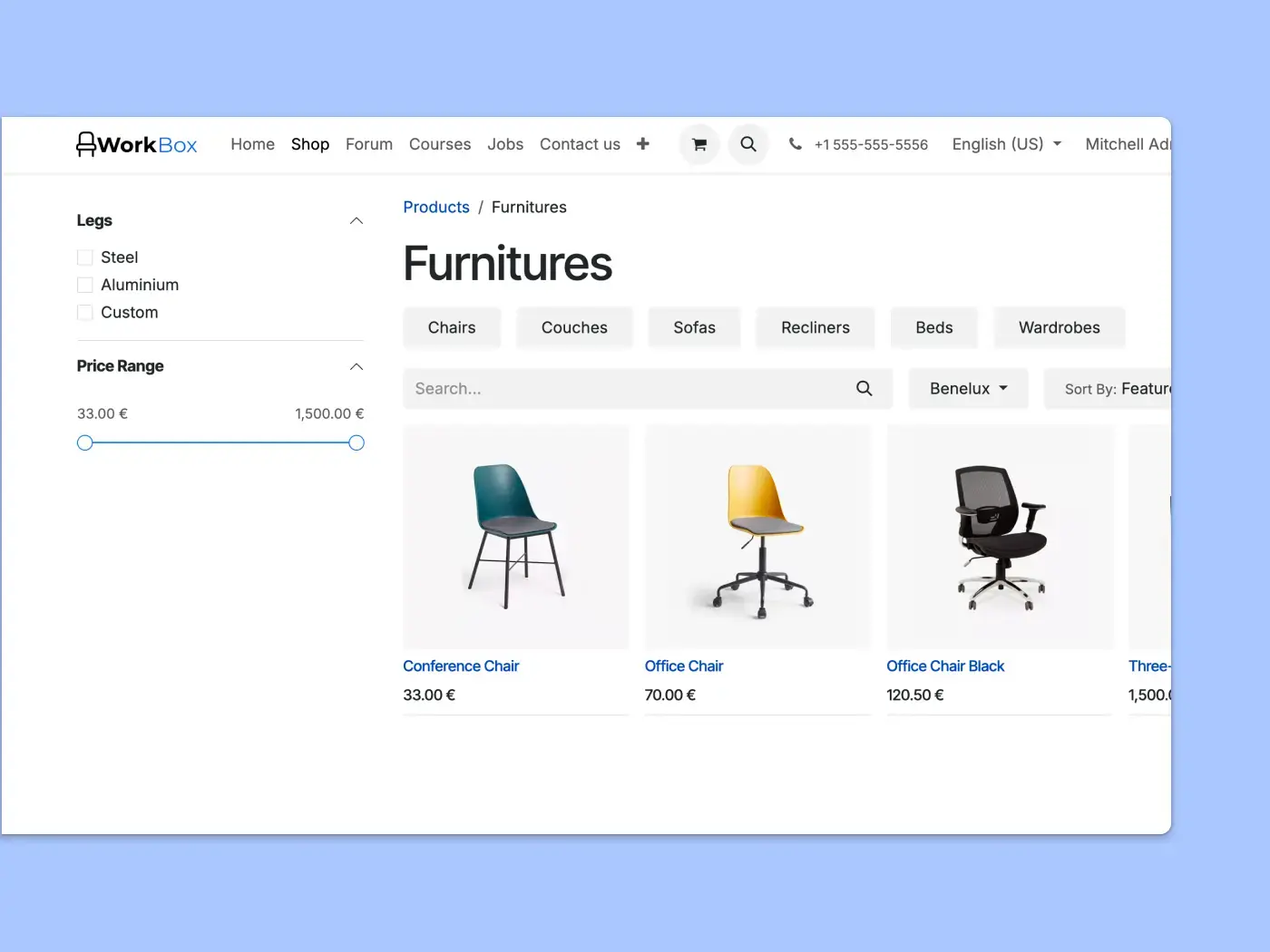Click the WorkBox logo
The image size is (1270, 952).
pos(137,144)
